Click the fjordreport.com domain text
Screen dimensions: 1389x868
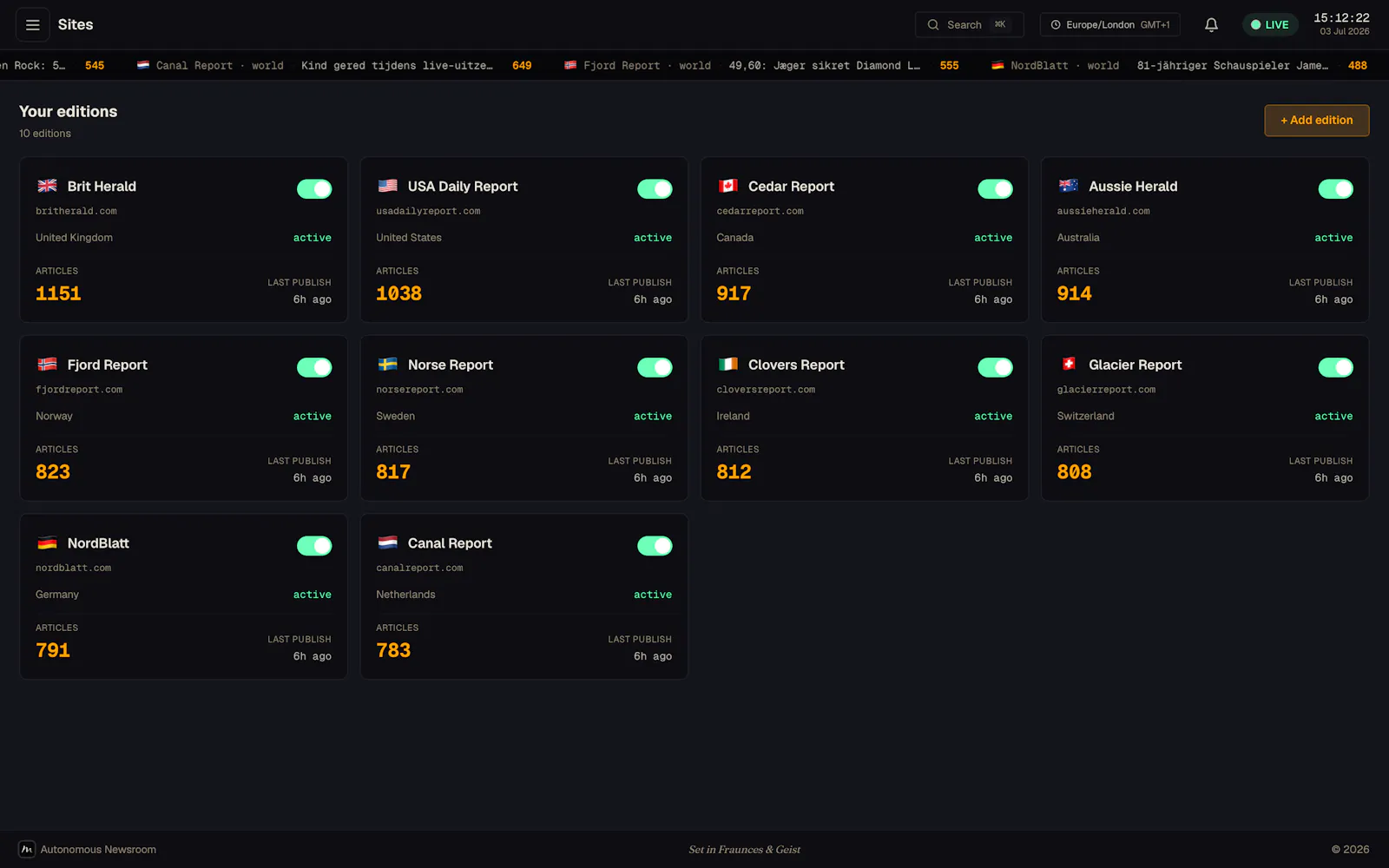tap(79, 390)
